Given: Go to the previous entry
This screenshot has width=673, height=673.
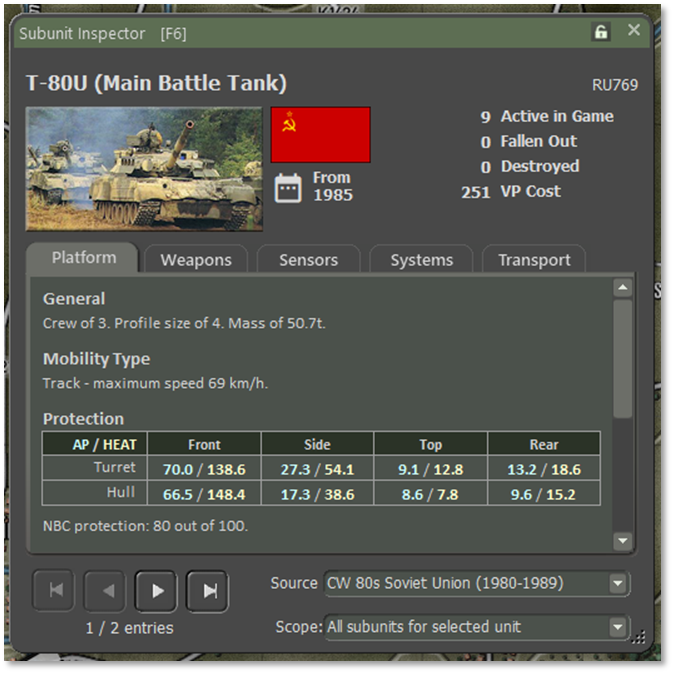Looking at the screenshot, I should (x=105, y=591).
